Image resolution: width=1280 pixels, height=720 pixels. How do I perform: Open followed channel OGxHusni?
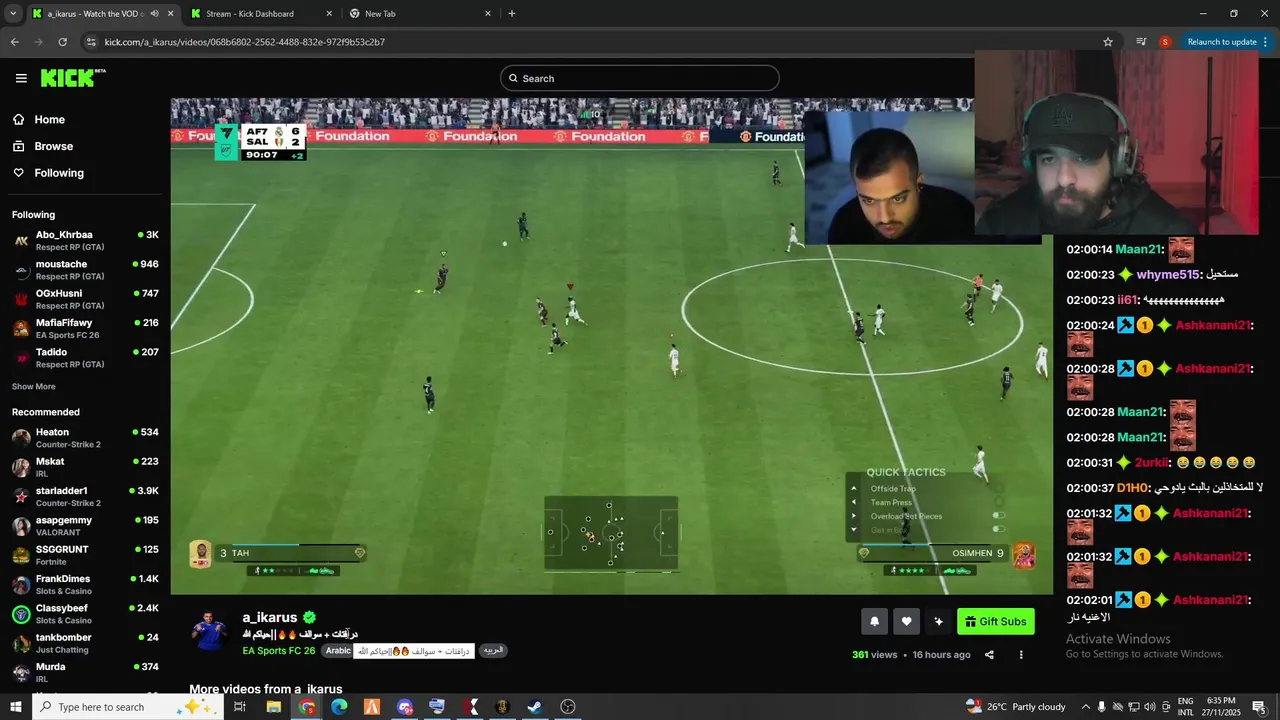coord(85,299)
